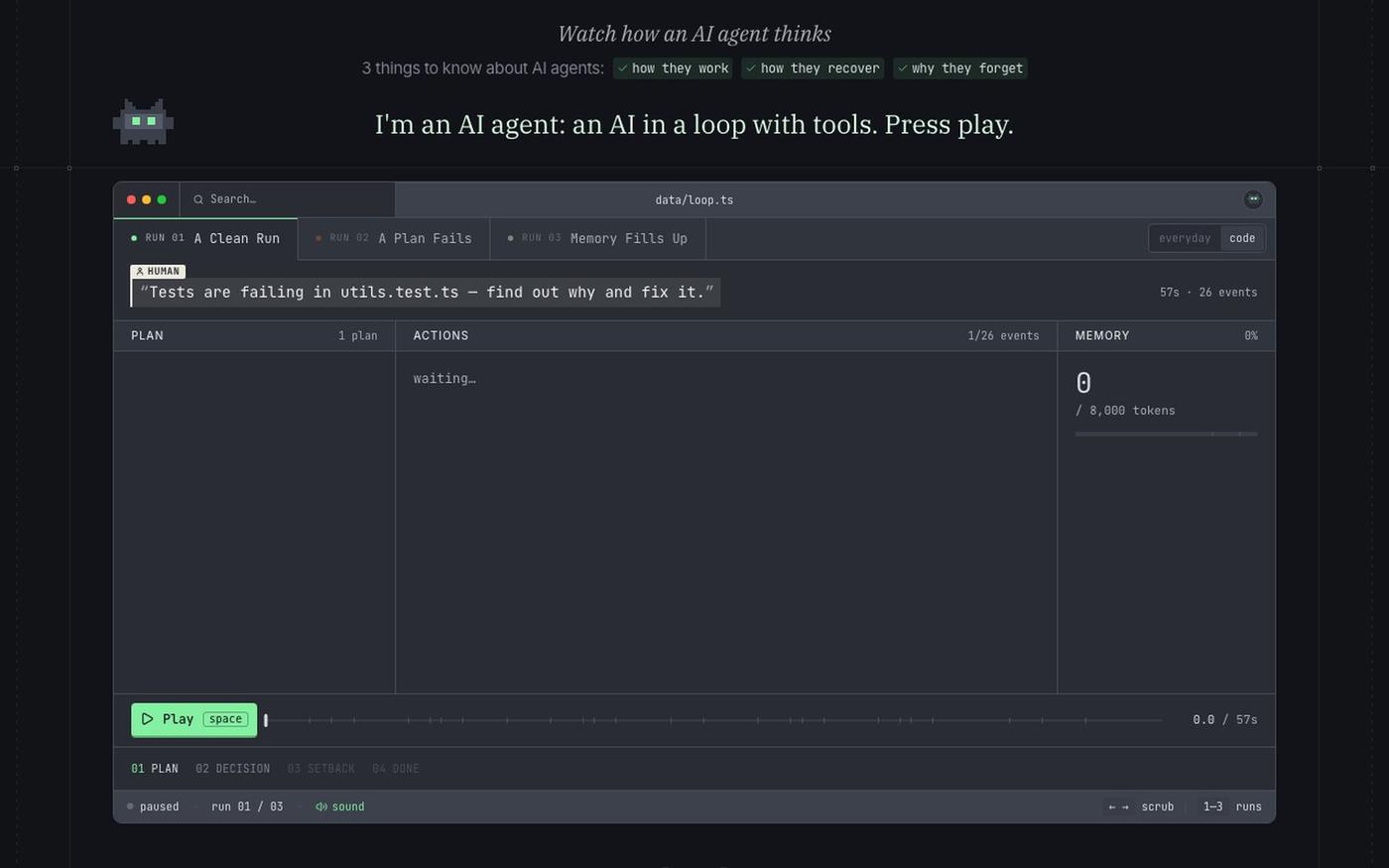Open the Run 01 A Clean Run tab

205,238
